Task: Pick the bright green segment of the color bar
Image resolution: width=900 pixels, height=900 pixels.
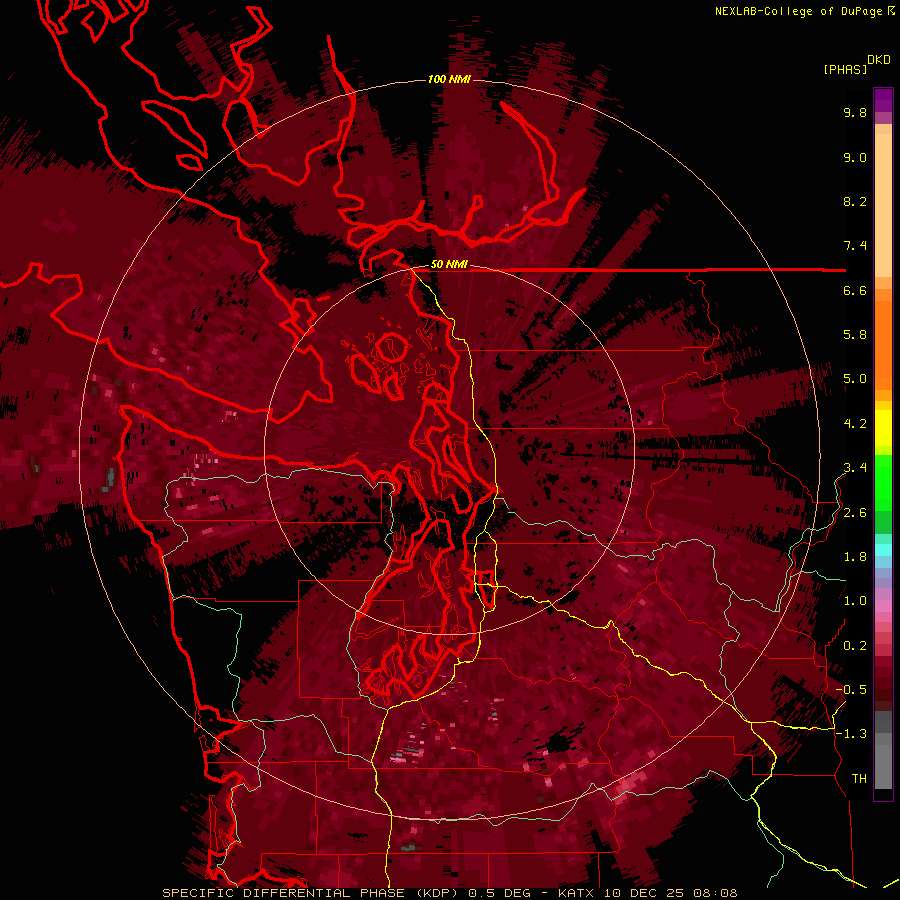Action: [883, 482]
